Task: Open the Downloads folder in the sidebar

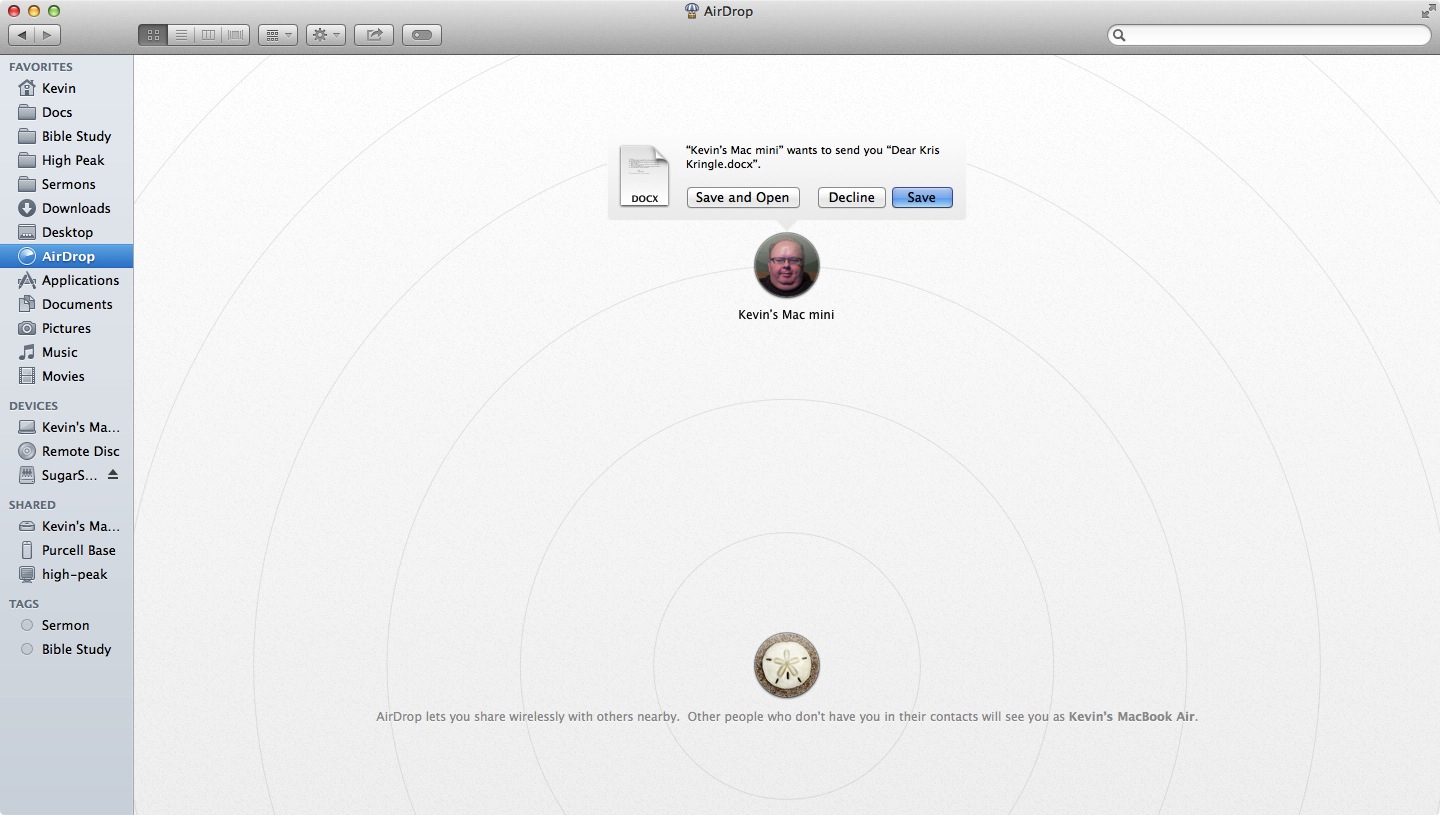Action: point(74,208)
